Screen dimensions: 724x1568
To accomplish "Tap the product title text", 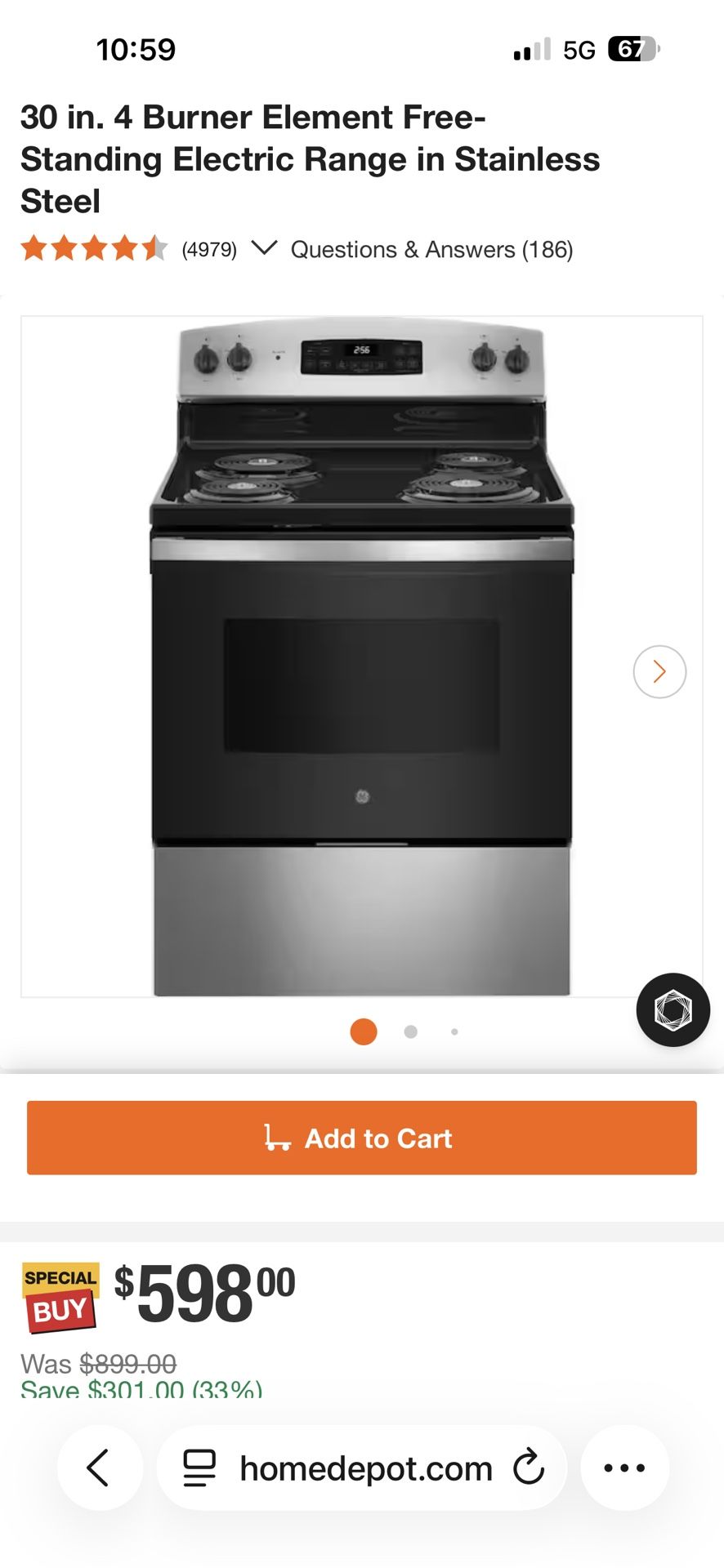I will [x=310, y=159].
